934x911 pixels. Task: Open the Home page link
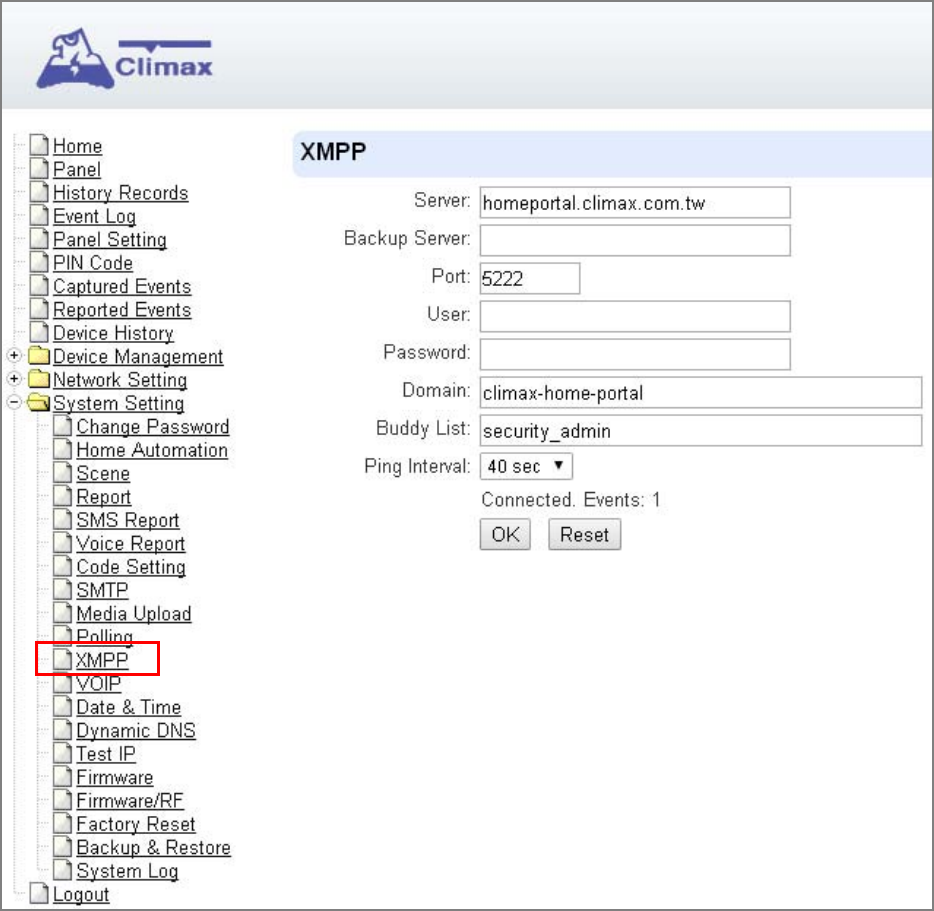[77, 146]
